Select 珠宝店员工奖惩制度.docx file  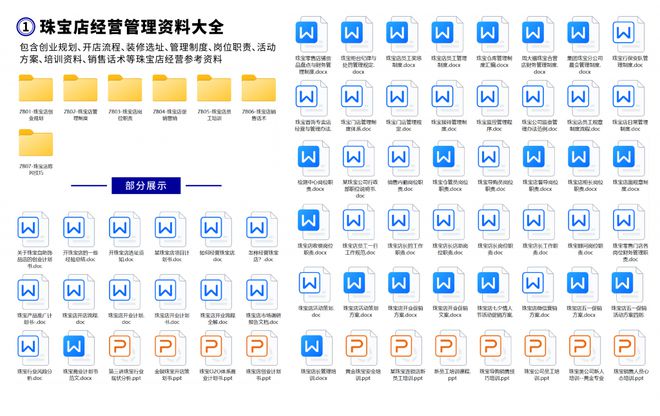click(x=402, y=35)
